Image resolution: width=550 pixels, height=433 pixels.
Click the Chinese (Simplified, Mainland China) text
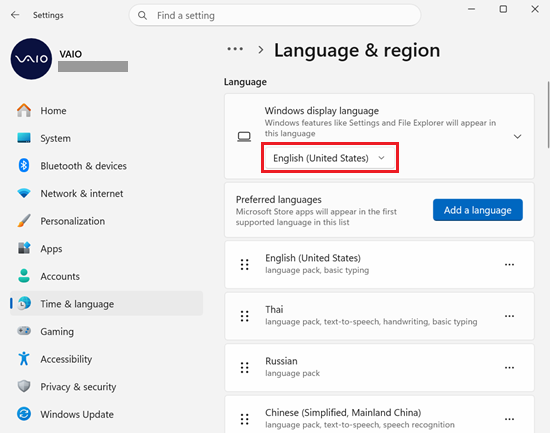click(x=343, y=413)
